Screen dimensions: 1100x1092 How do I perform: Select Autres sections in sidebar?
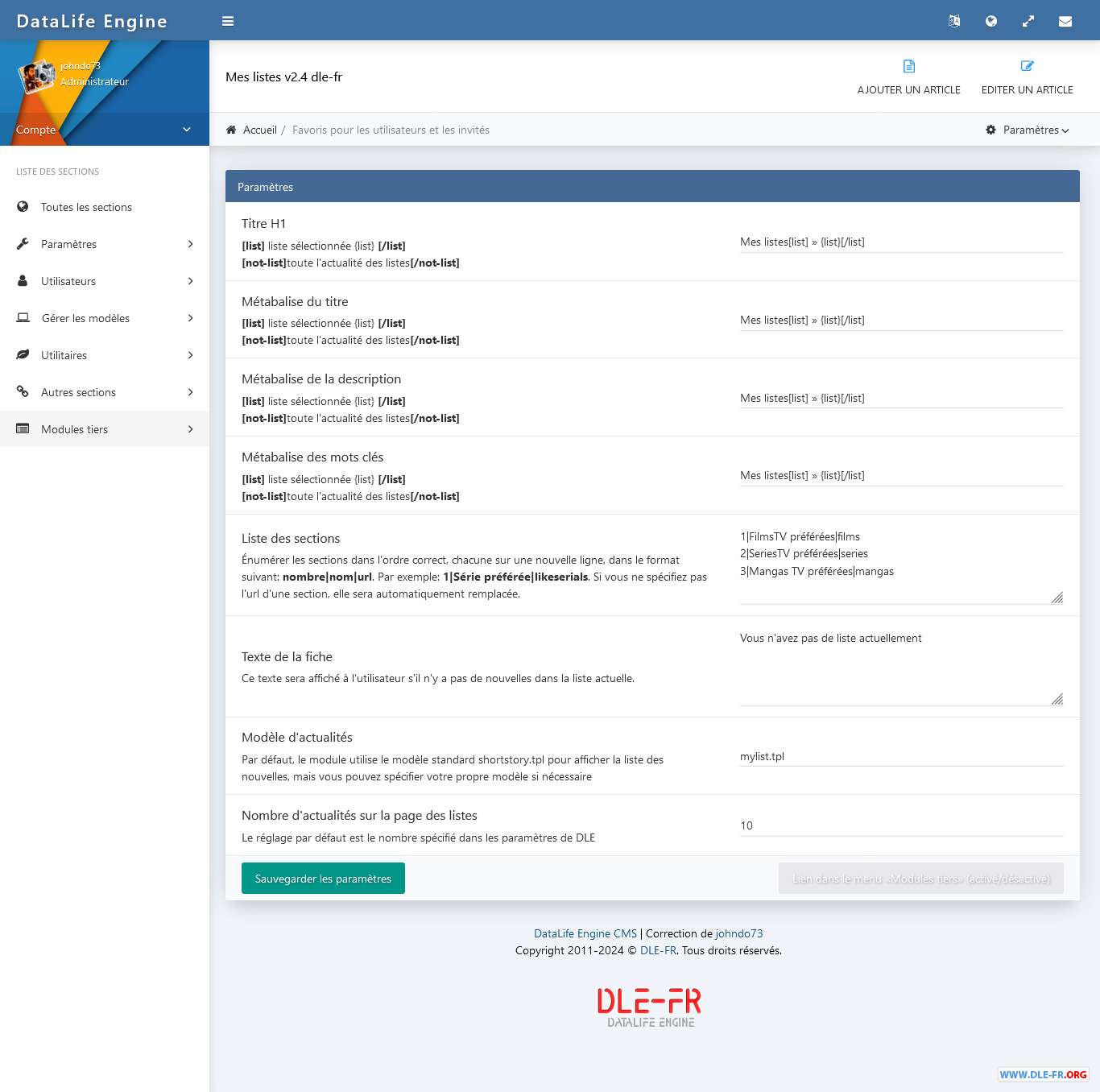105,392
